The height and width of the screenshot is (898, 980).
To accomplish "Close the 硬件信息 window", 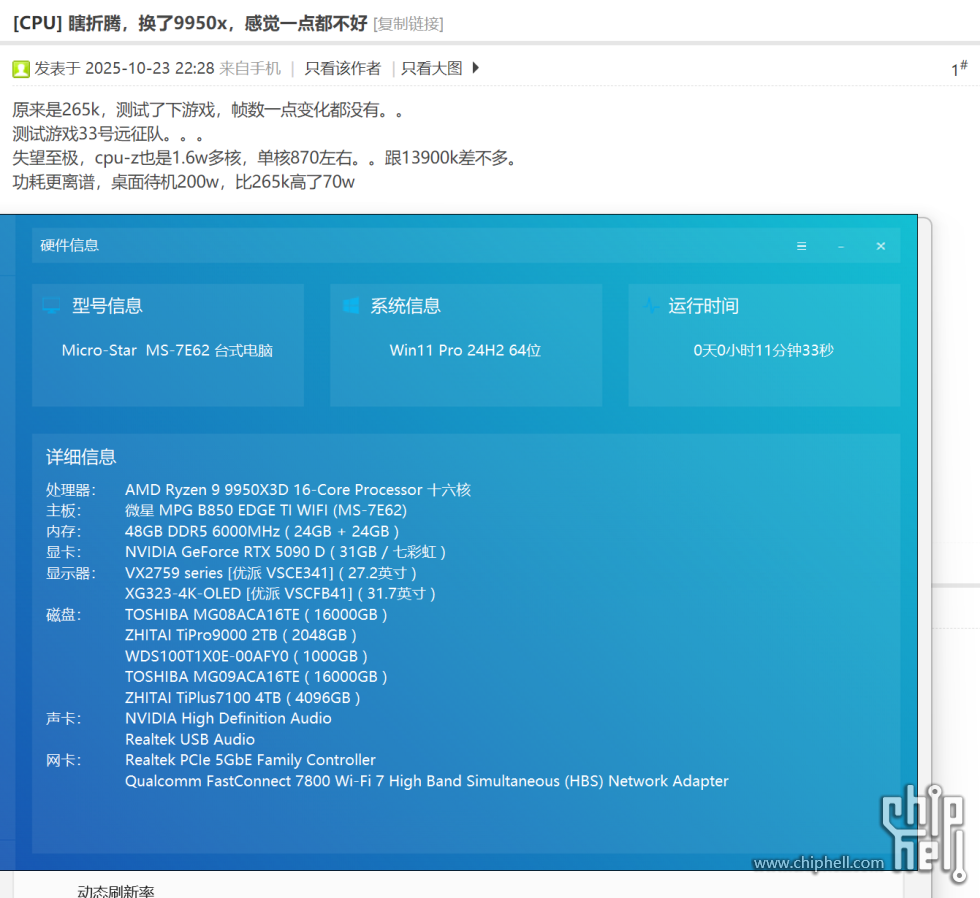I will [x=880, y=246].
